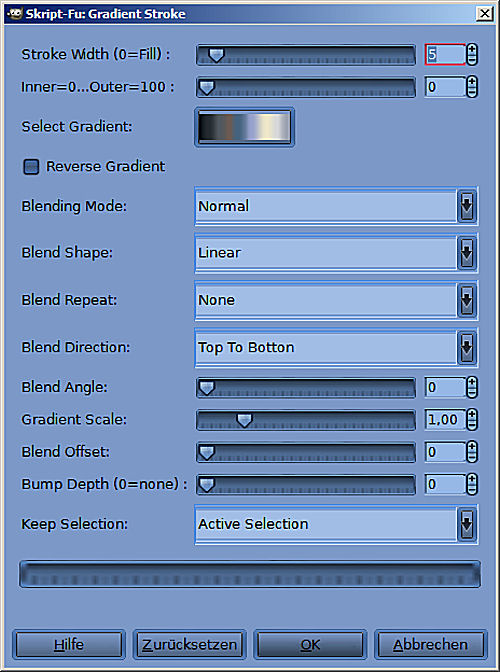Enable the Reverse Gradient checkbox
Screen dimensions: 500x672
(x=31, y=166)
